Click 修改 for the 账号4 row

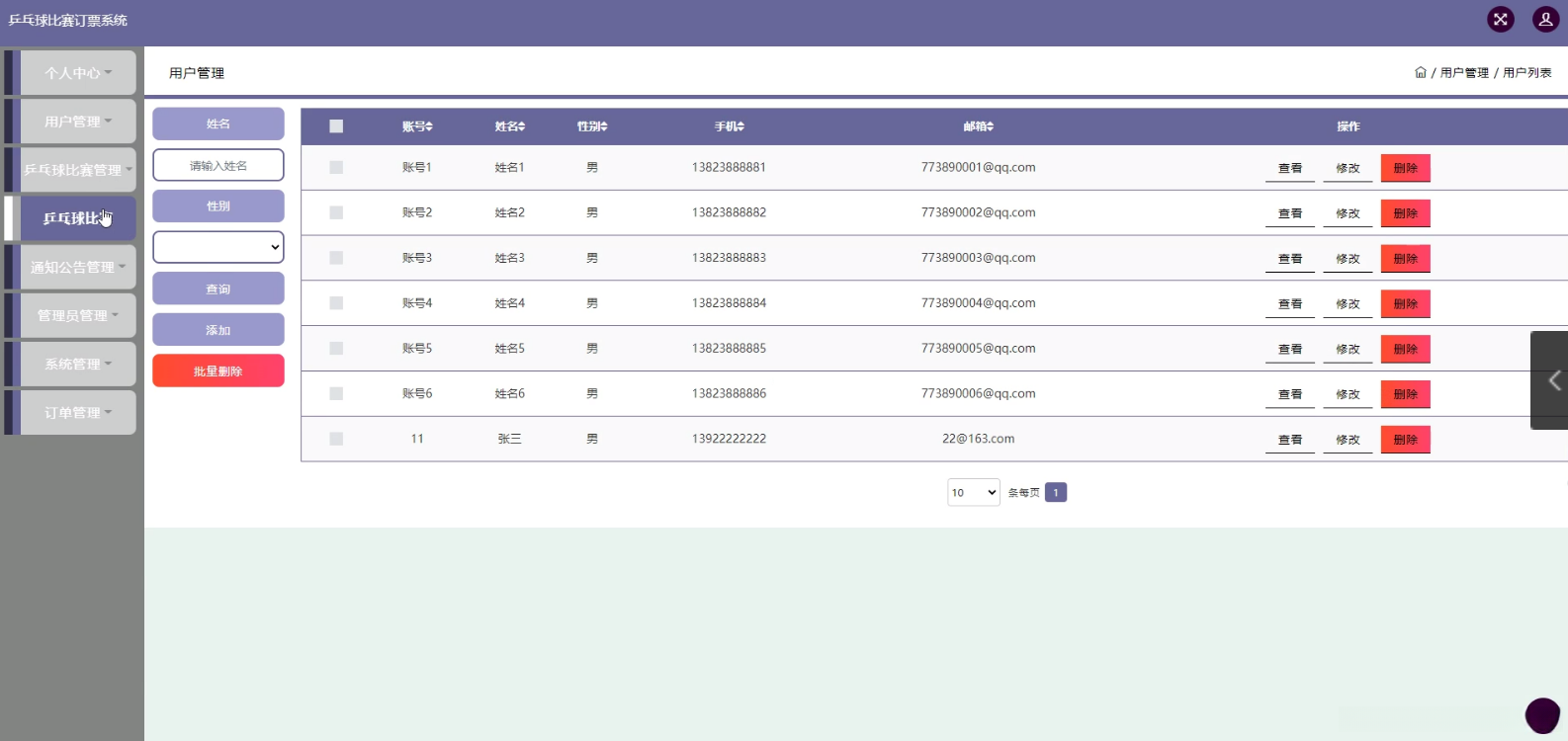(1348, 304)
